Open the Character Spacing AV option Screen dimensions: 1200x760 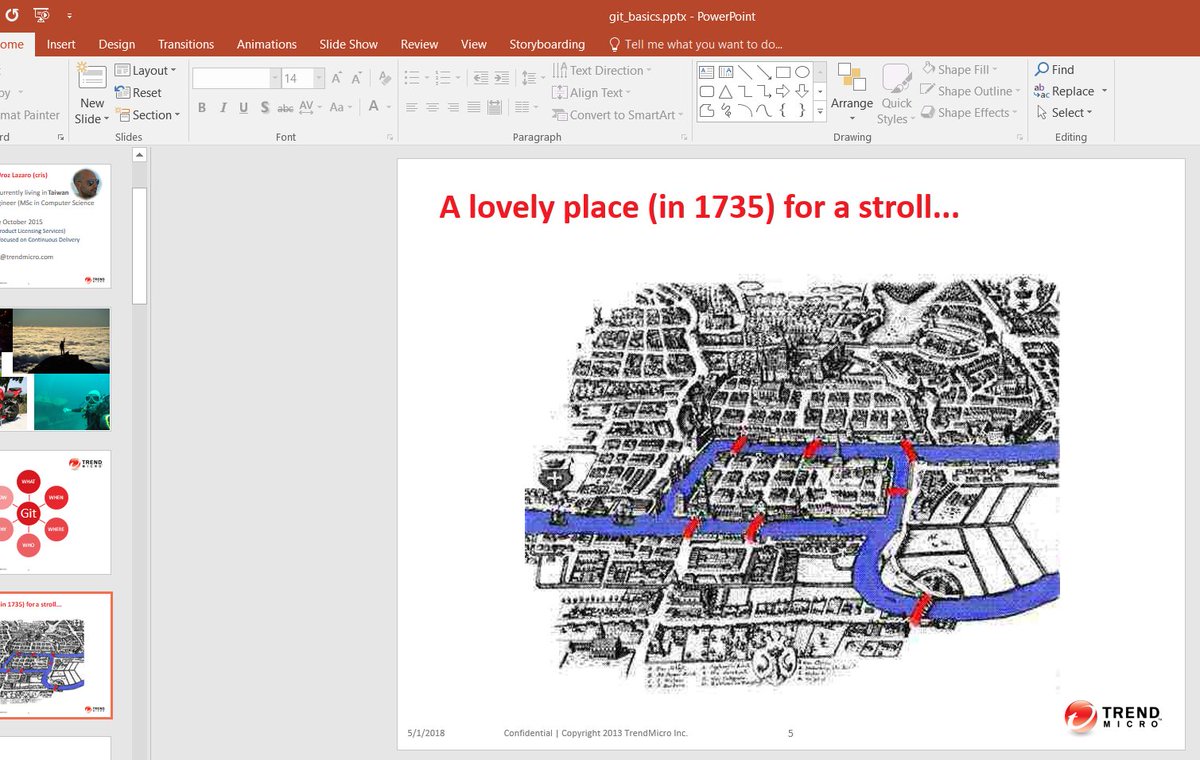[309, 107]
